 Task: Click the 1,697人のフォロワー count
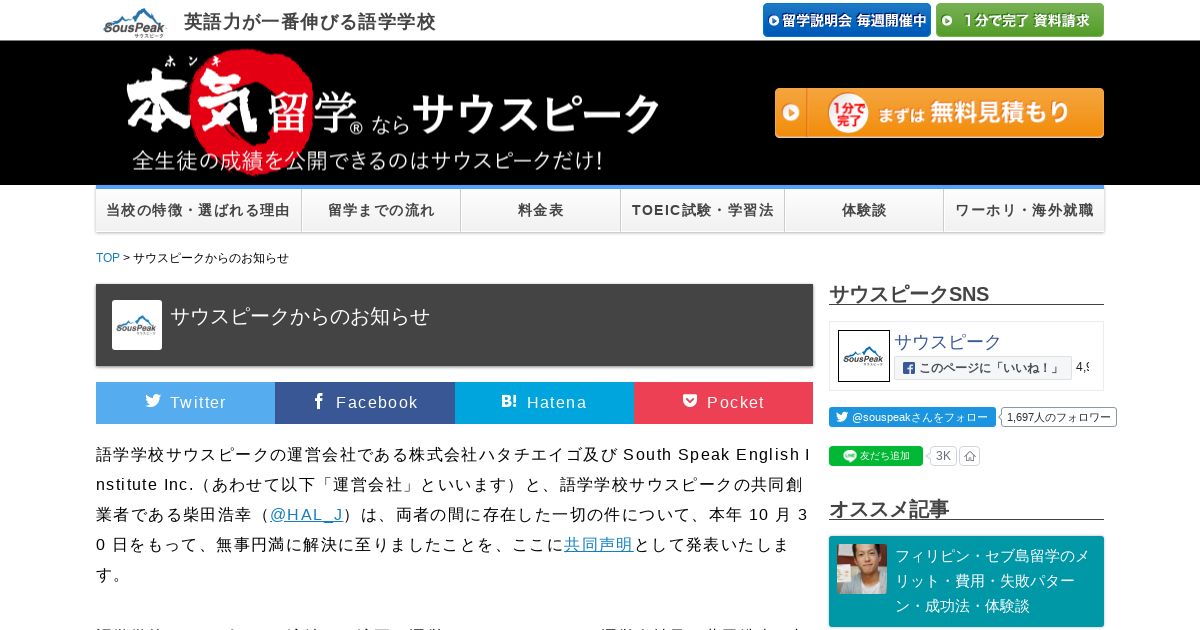[1059, 417]
